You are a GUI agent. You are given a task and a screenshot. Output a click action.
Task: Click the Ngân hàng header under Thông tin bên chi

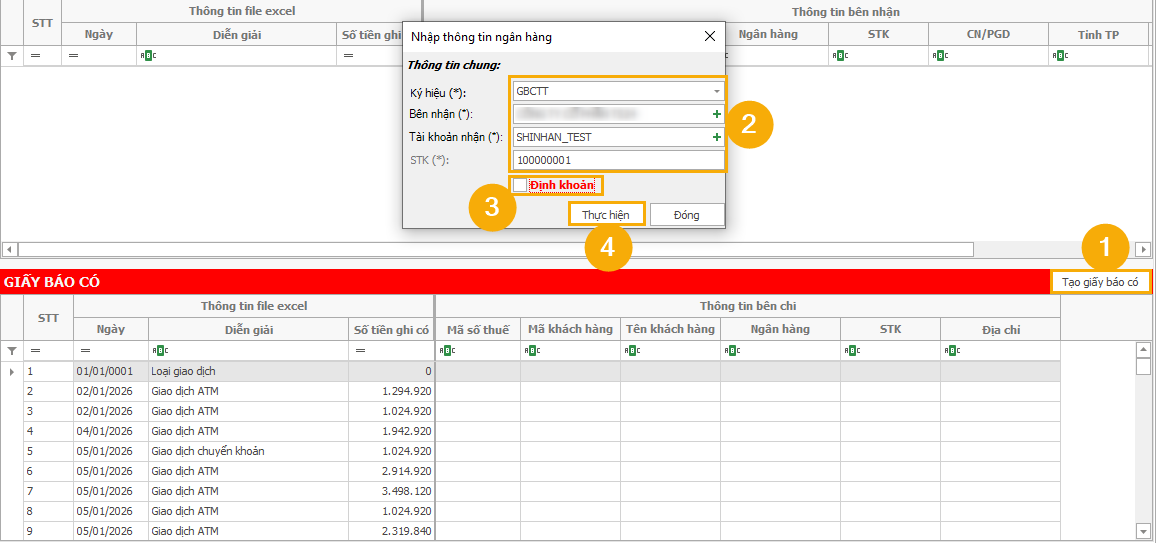point(780,329)
